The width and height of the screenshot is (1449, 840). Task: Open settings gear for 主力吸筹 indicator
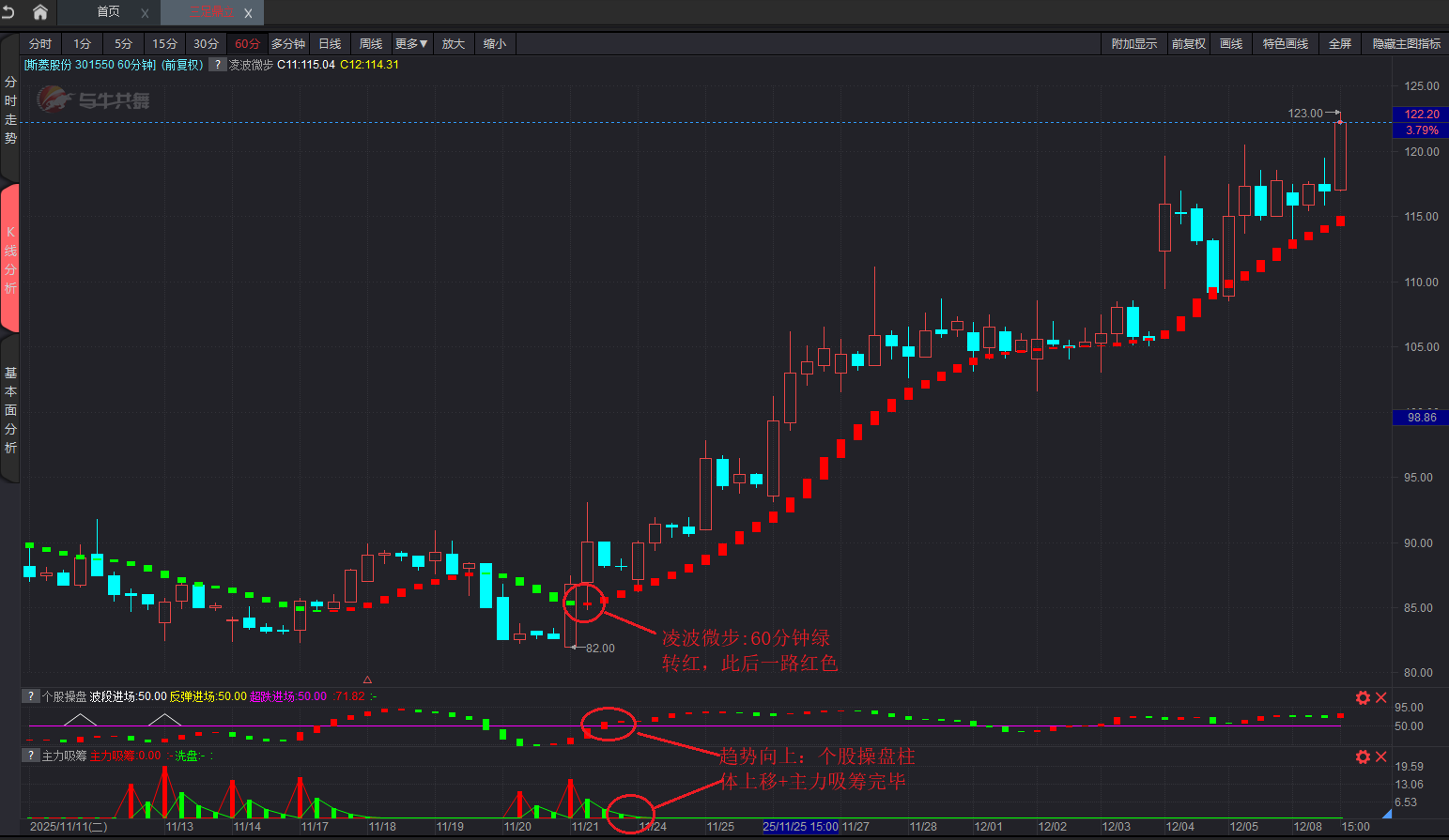point(1363,756)
